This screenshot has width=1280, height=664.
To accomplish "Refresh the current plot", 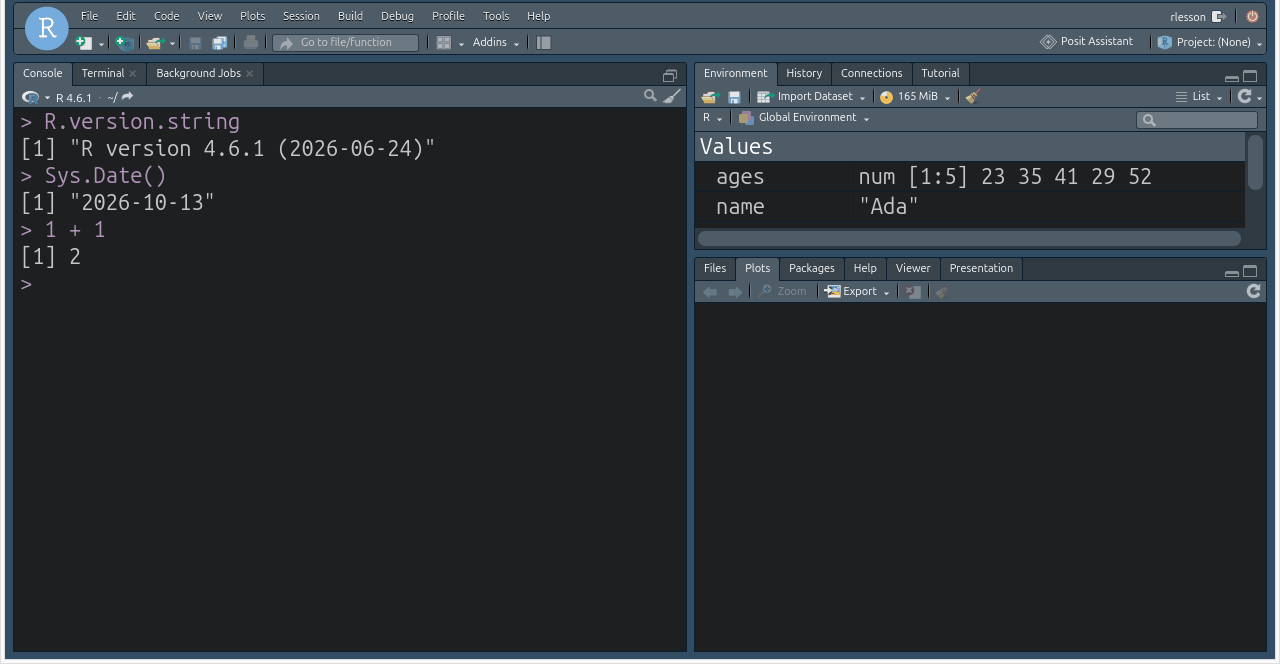I will point(1253,291).
